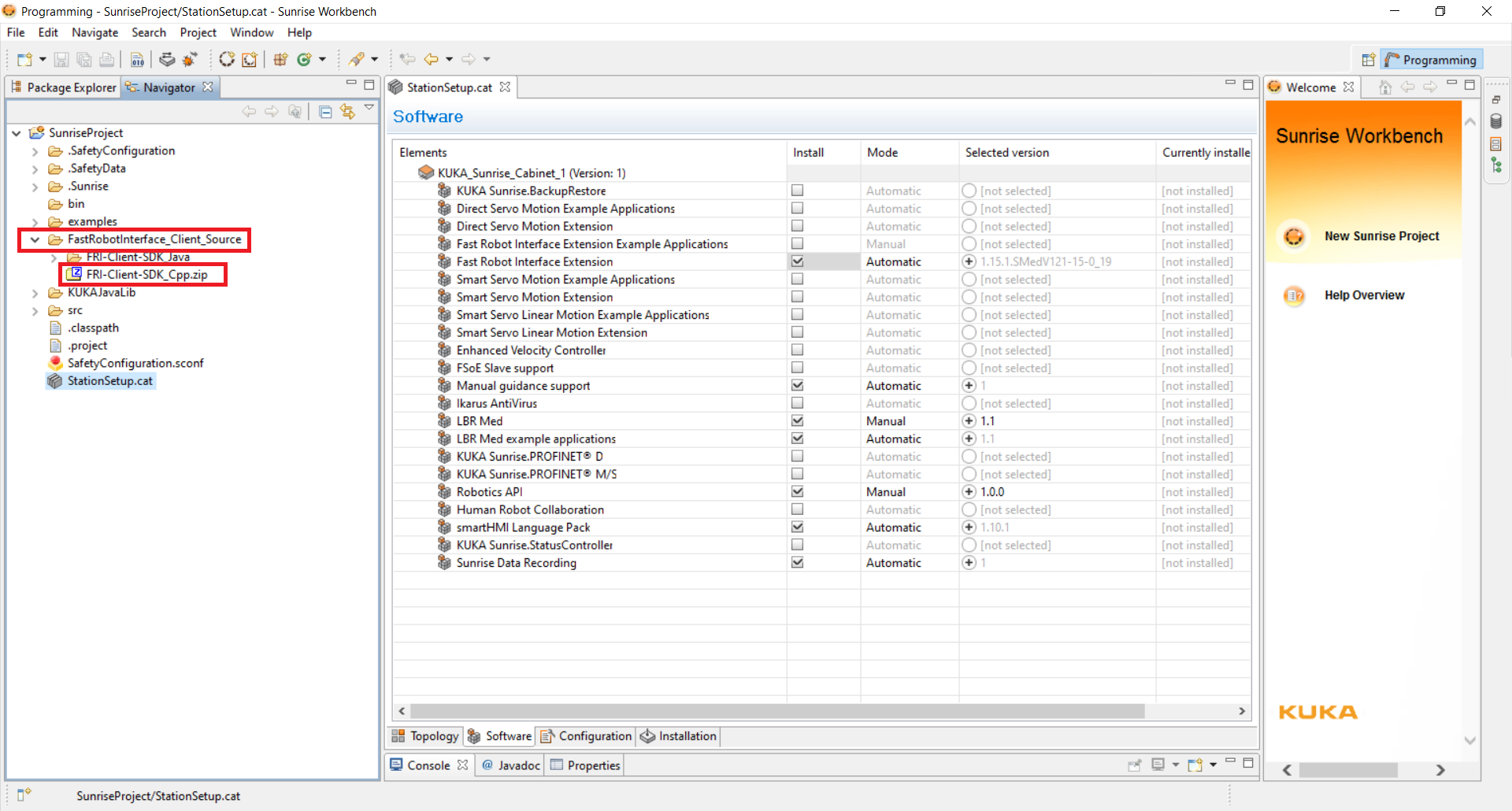
Task: Uncheck Sunrise Data Recording install checkbox
Action: point(798,563)
